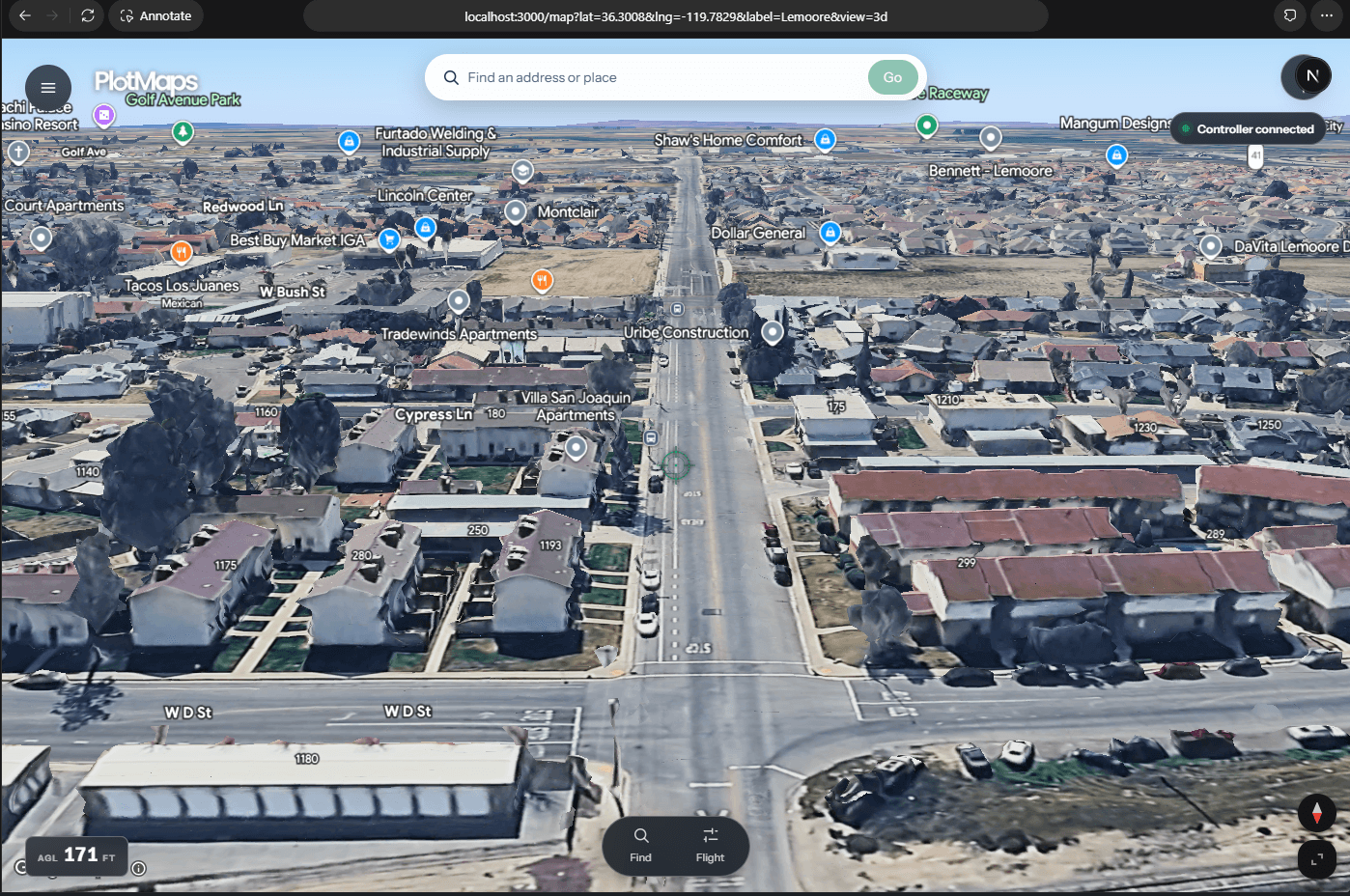
Task: Click the PlotMaps logo
Action: coord(146,81)
